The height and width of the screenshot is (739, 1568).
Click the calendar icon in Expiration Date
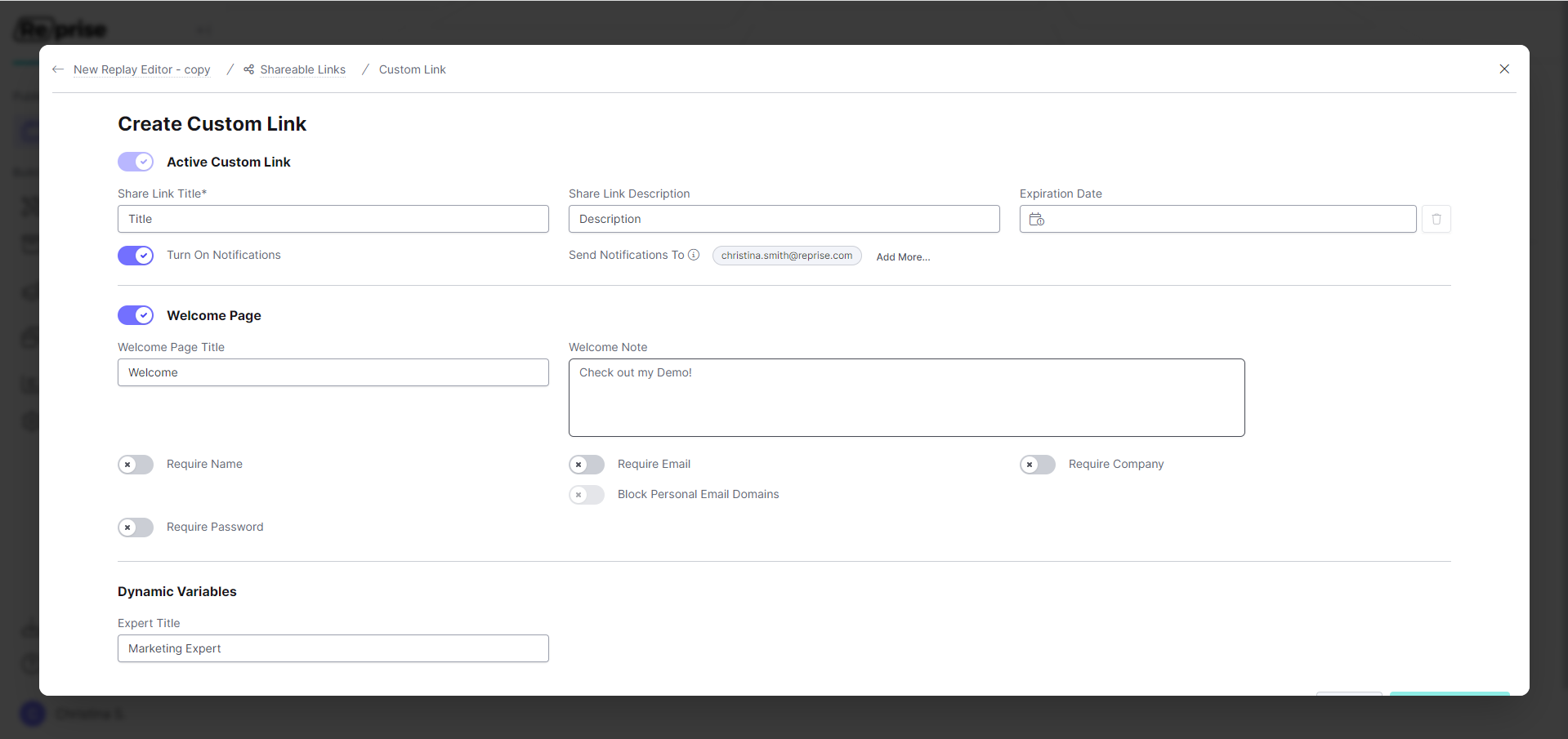[1037, 219]
